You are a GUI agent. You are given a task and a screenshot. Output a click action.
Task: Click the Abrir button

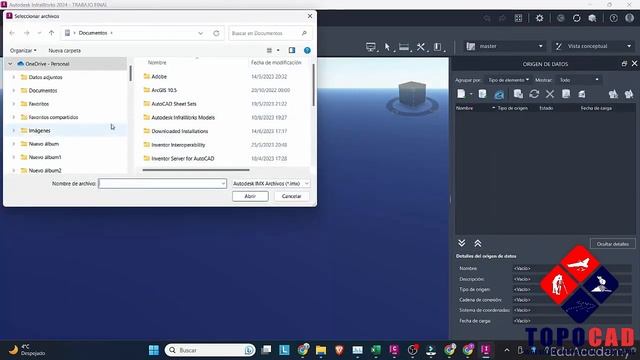click(x=250, y=196)
